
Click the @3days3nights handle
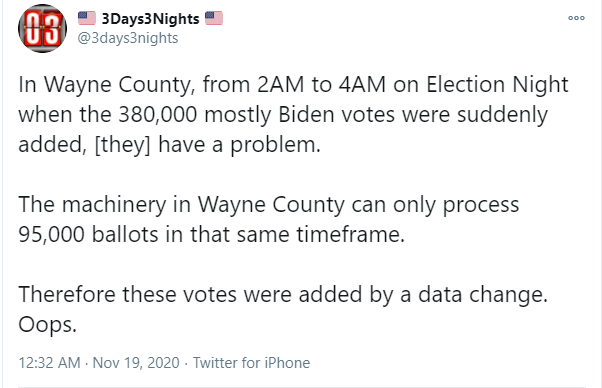click(x=128, y=38)
